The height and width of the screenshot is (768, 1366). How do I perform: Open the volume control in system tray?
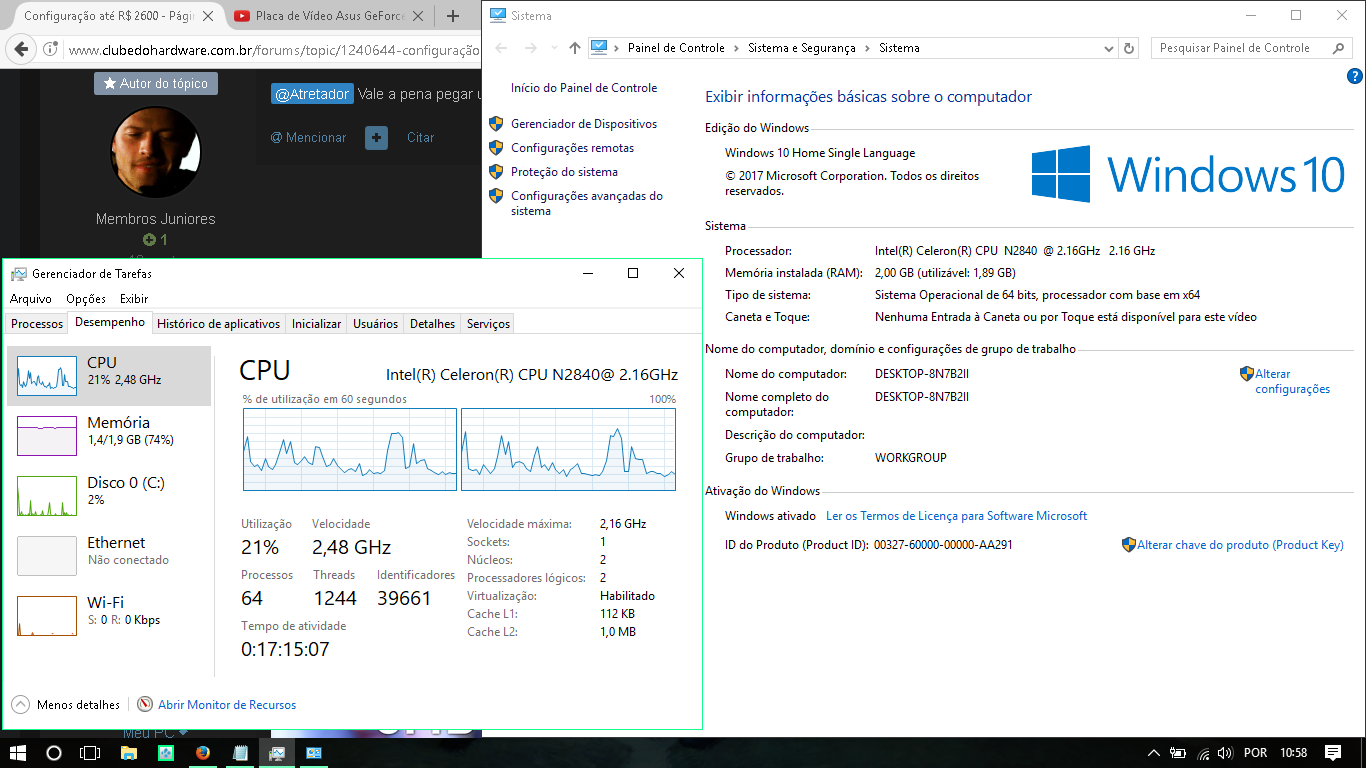[1225, 753]
